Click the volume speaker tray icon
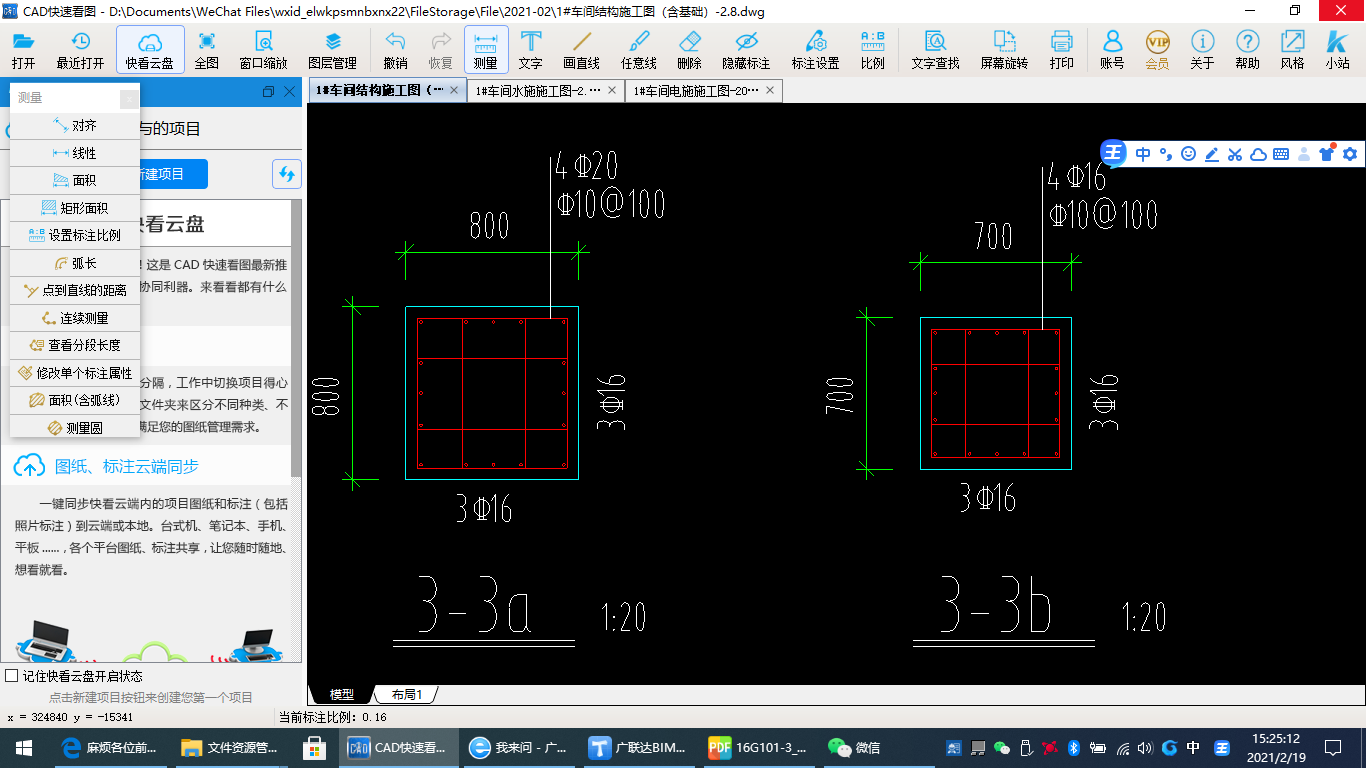Screen dimensions: 1366x768 point(1145,747)
